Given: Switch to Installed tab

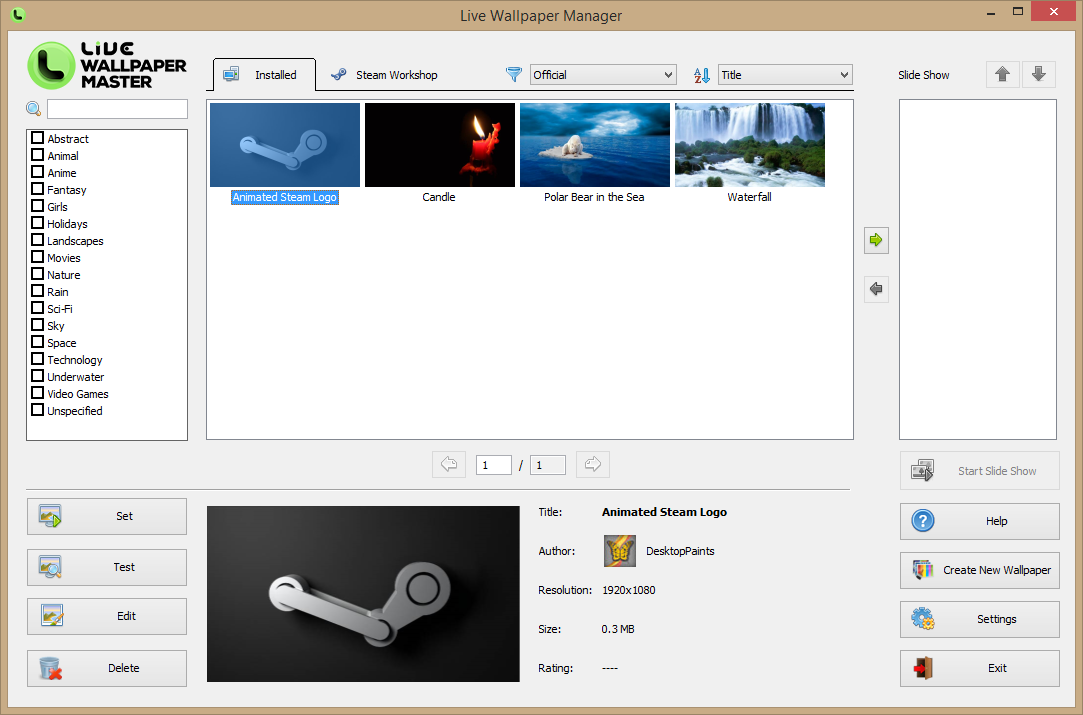Looking at the screenshot, I should click(x=265, y=75).
